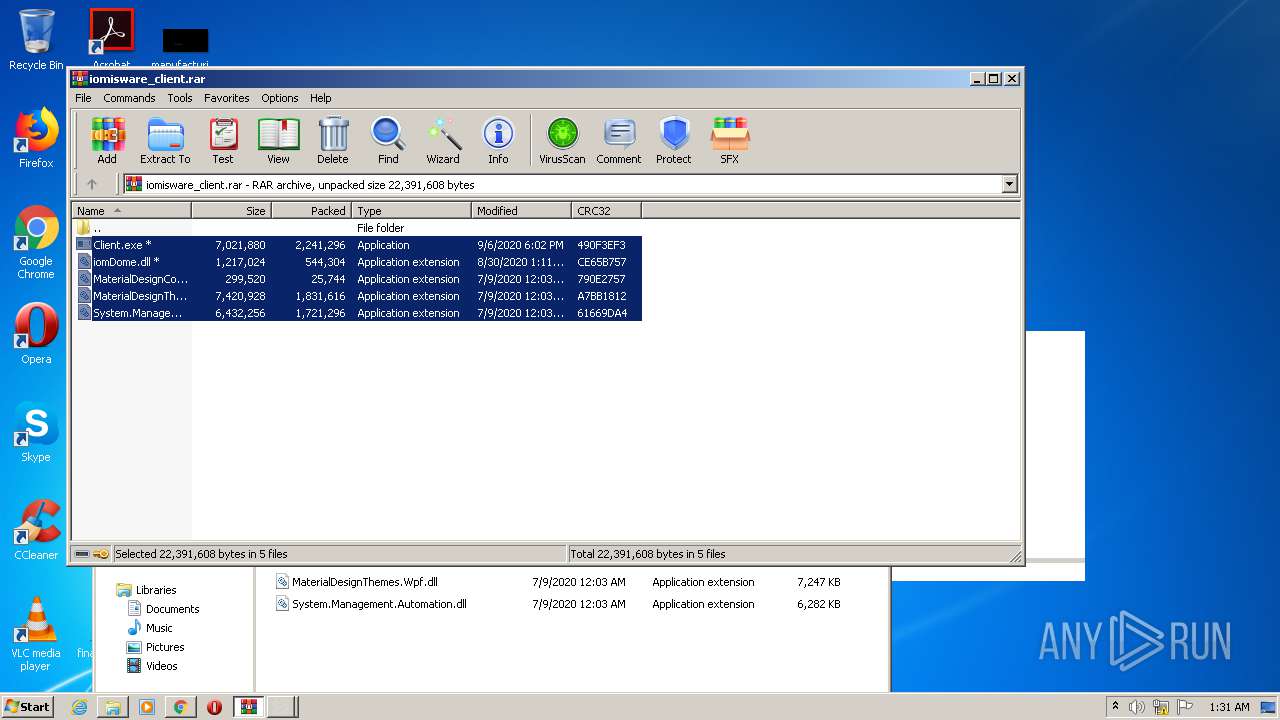The width and height of the screenshot is (1280, 720).
Task: Open the Help menu
Action: (x=320, y=98)
